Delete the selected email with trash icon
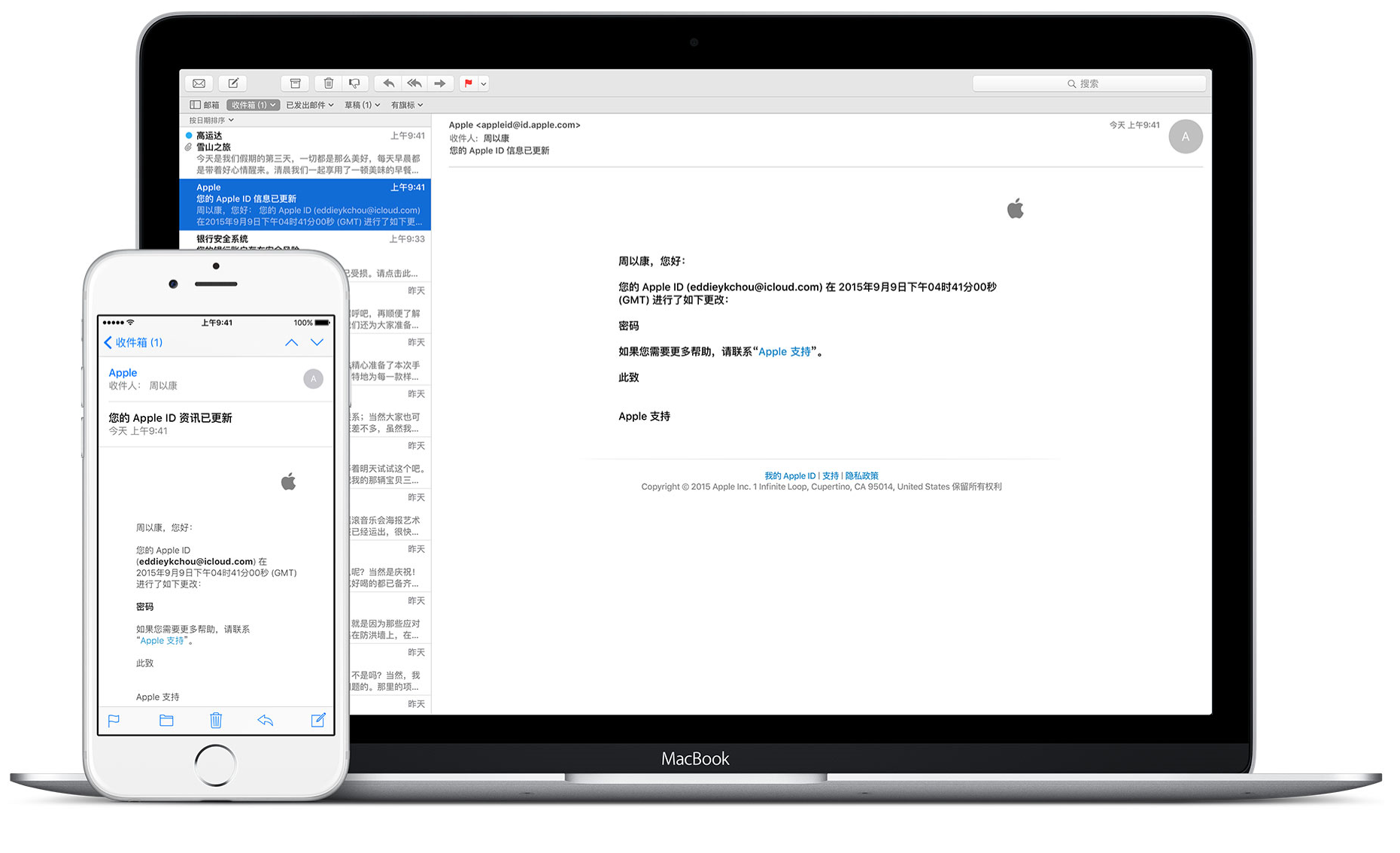This screenshot has width=1400, height=853. click(x=328, y=83)
